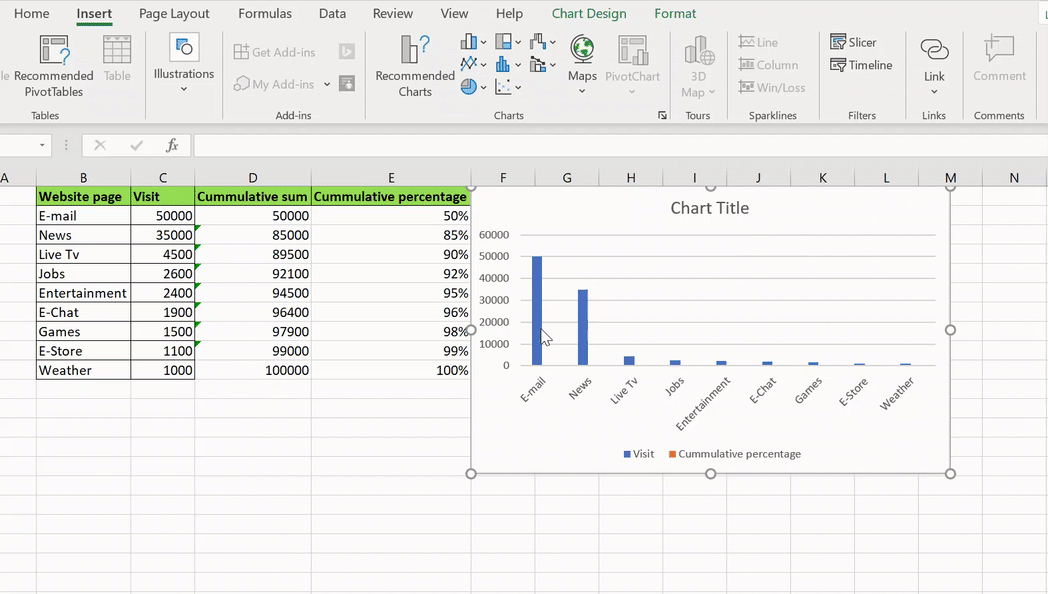Image resolution: width=1048 pixels, height=594 pixels.
Task: Expand the combo chart dropdown arrow
Action: tap(553, 65)
